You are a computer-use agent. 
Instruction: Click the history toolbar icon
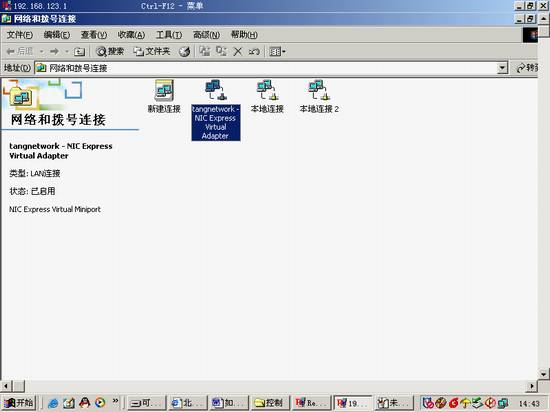(x=185, y=52)
